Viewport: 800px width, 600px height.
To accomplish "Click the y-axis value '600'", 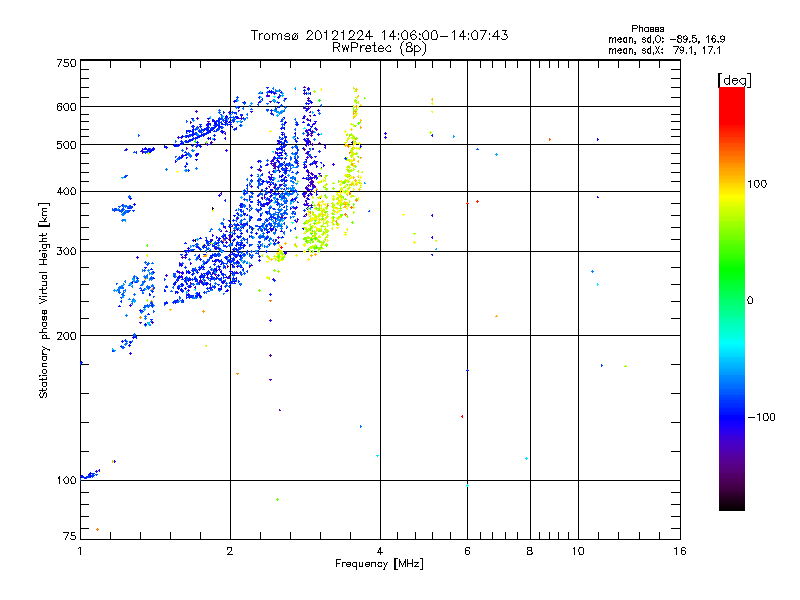I will [x=66, y=107].
